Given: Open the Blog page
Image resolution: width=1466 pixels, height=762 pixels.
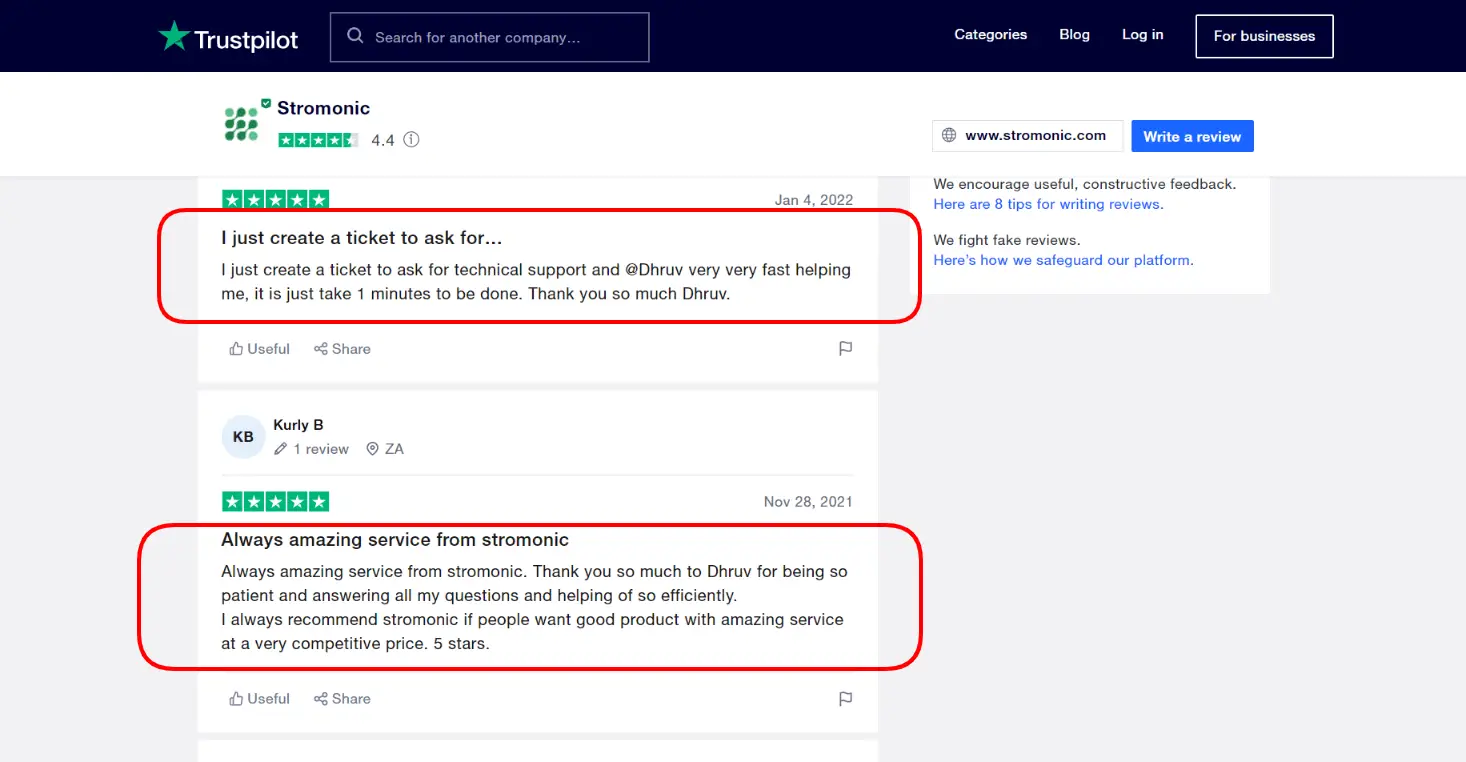Looking at the screenshot, I should point(1074,34).
